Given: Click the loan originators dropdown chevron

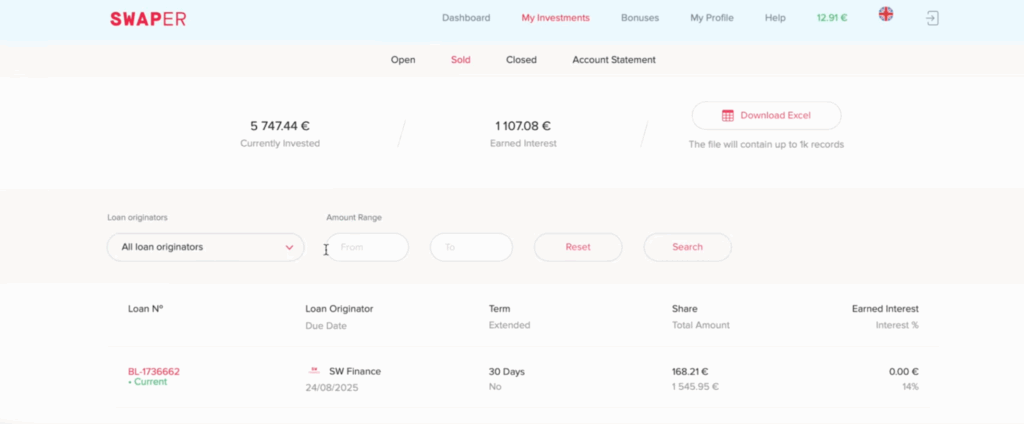Looking at the screenshot, I should (289, 247).
